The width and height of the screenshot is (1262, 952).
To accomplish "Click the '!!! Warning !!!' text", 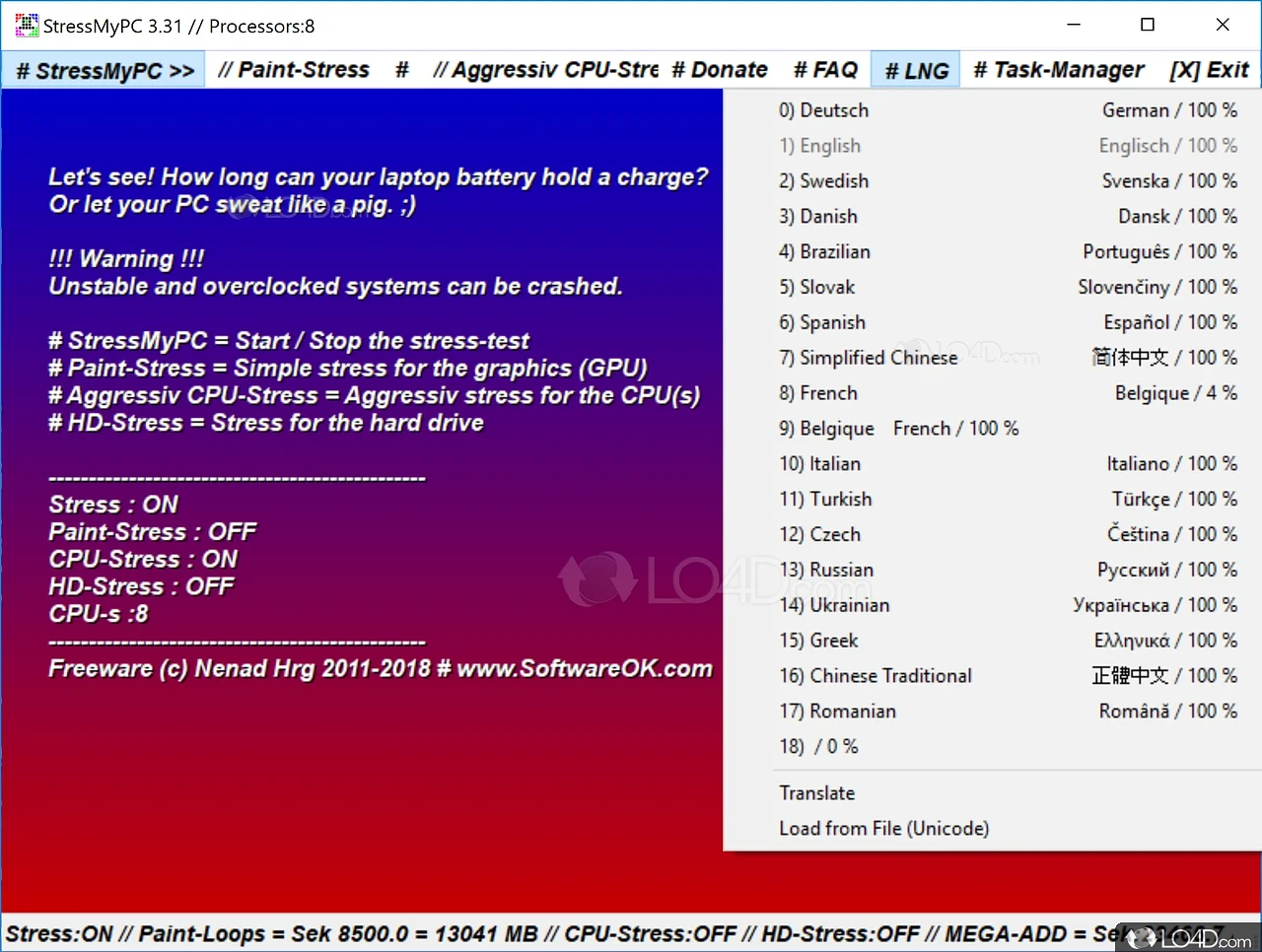I will (126, 259).
